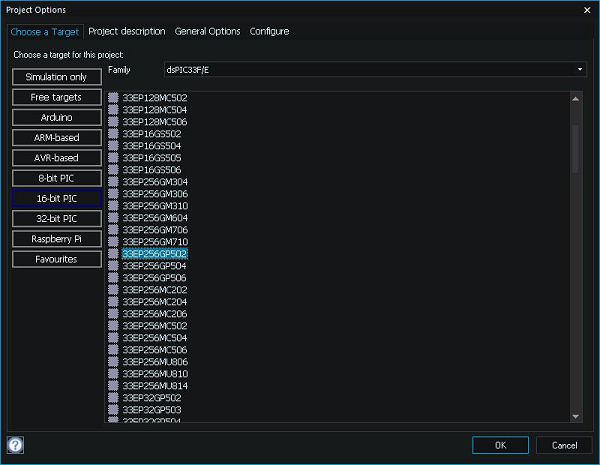Image resolution: width=600 pixels, height=465 pixels.
Task: Select the 33EP32GP502 entry
Action: (x=152, y=398)
